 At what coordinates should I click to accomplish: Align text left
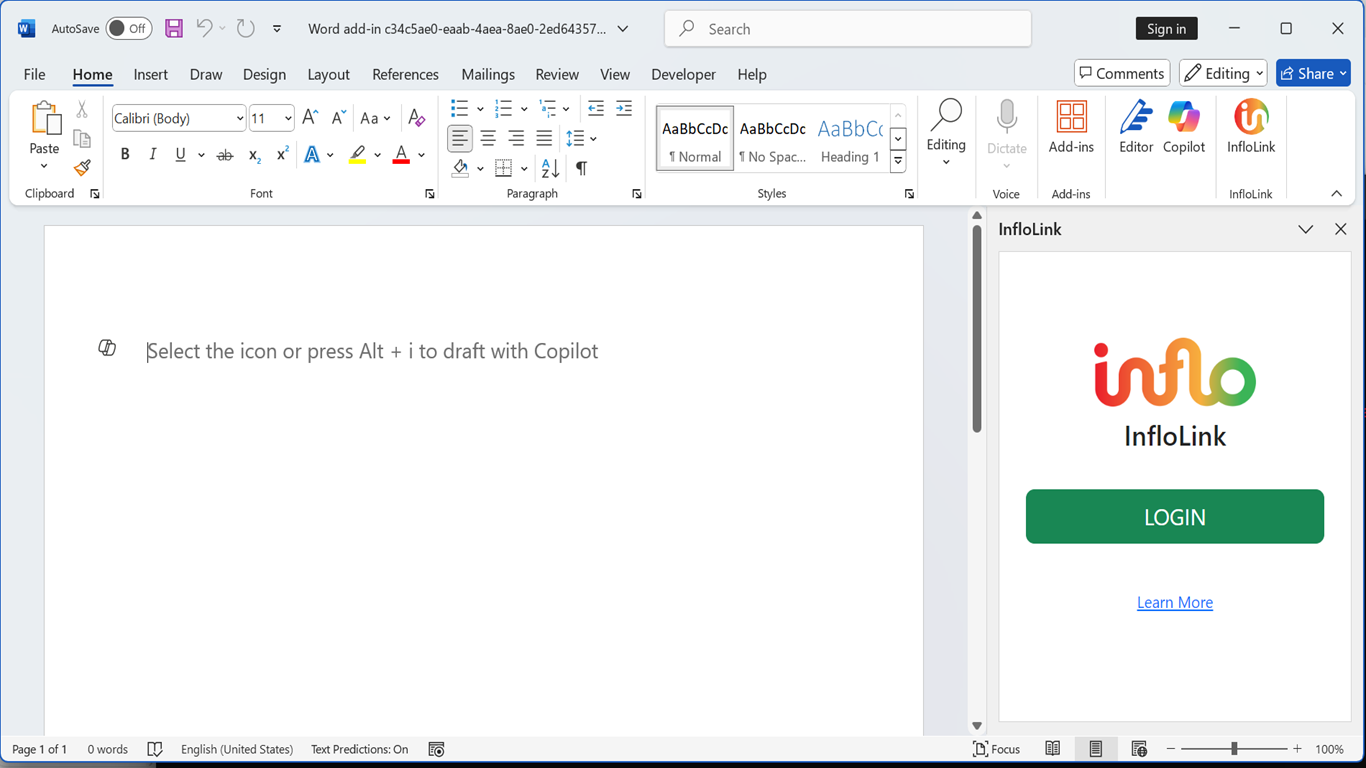(460, 138)
